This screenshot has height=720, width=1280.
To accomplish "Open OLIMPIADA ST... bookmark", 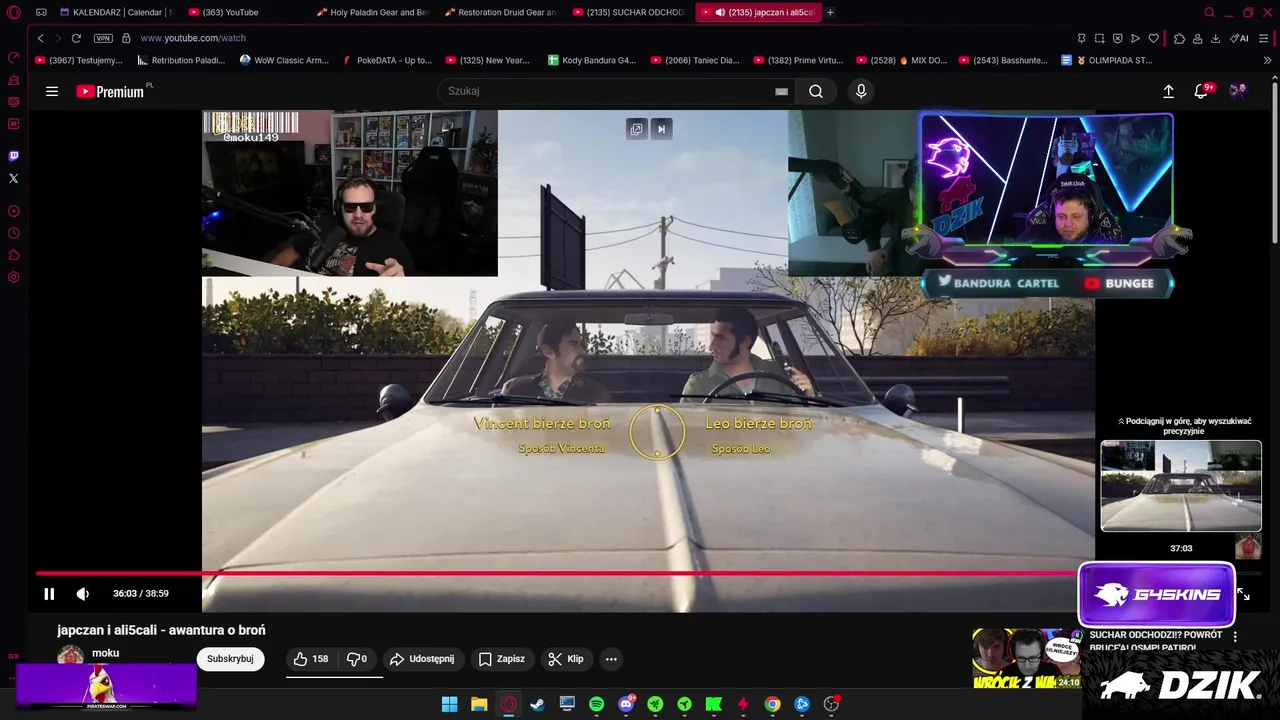I will click(1107, 60).
